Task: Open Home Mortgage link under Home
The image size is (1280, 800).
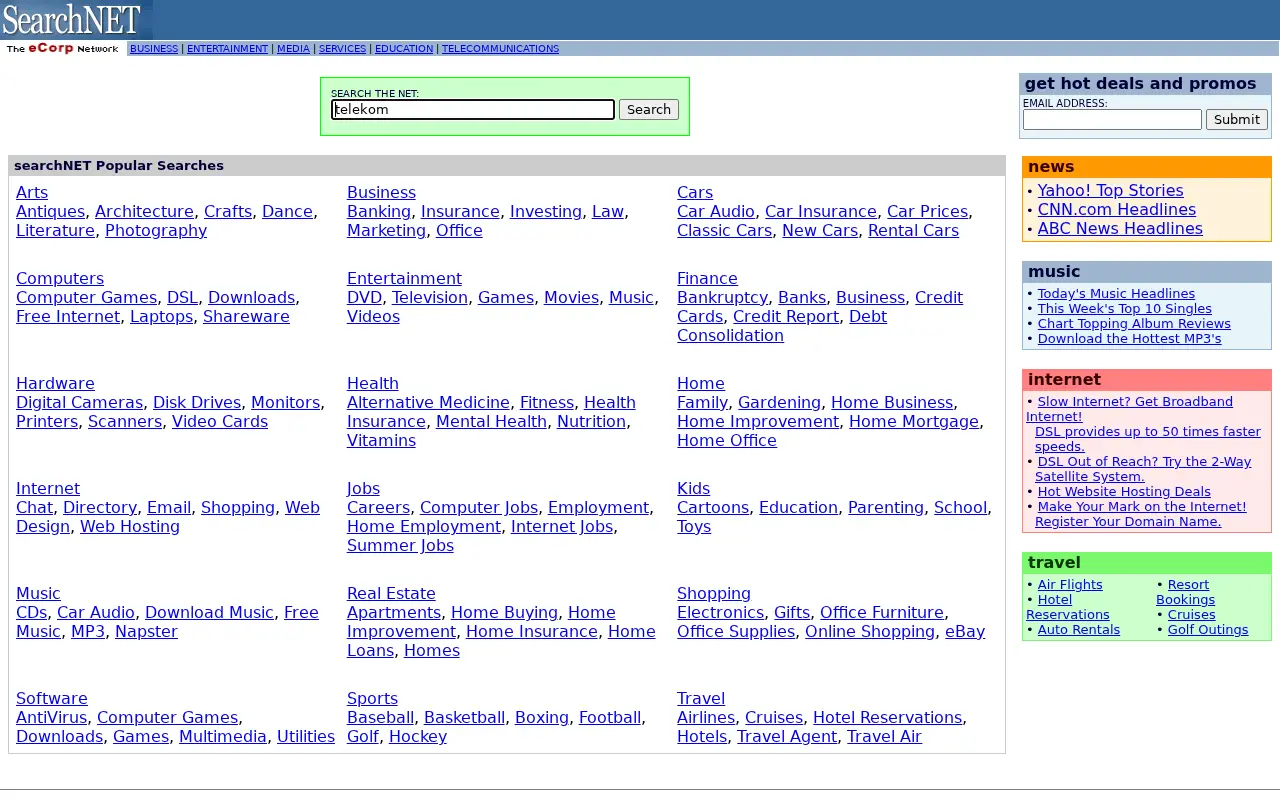Action: (x=914, y=422)
